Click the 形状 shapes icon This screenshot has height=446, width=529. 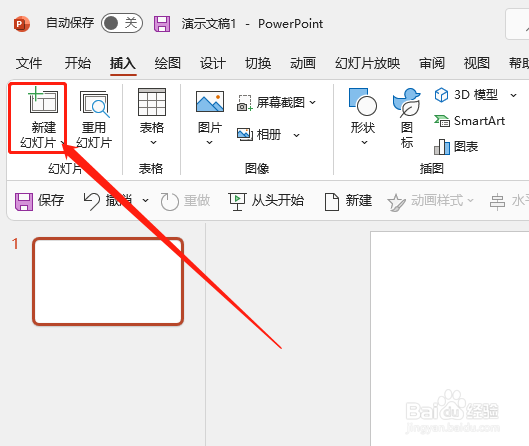click(363, 102)
